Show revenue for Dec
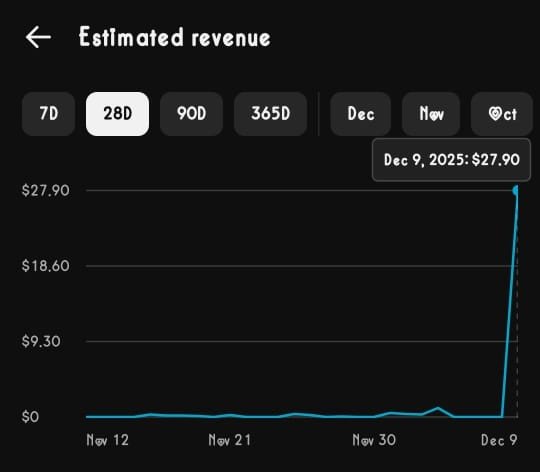This screenshot has width=540, height=472. [361, 114]
